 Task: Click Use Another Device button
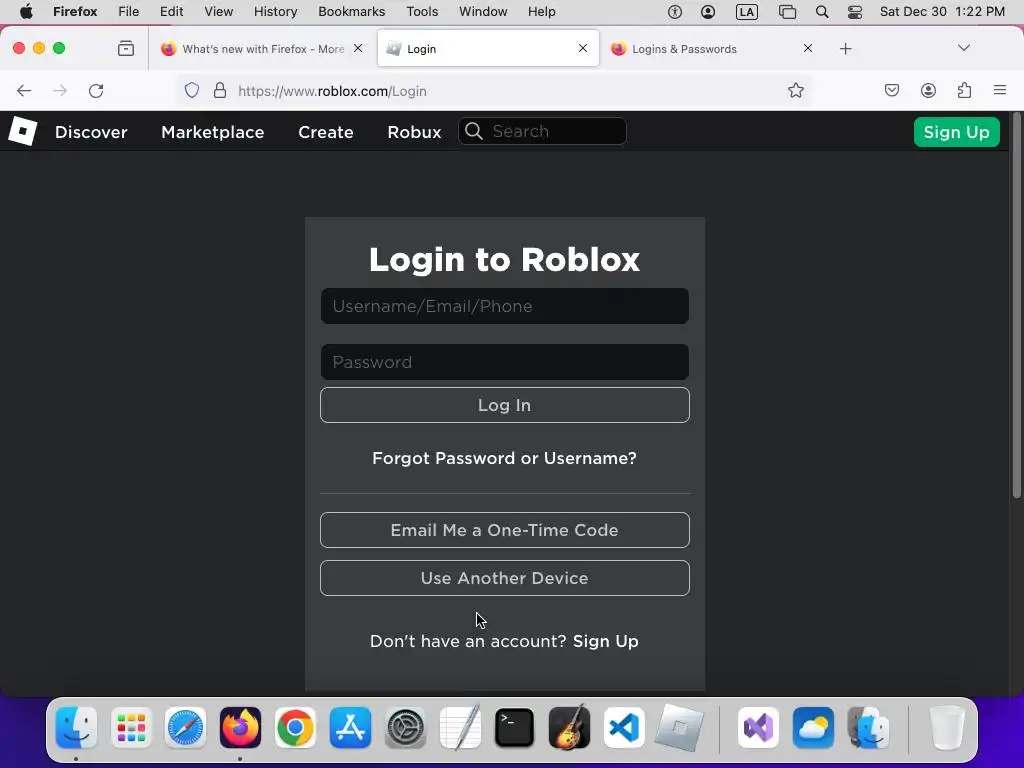[505, 578]
